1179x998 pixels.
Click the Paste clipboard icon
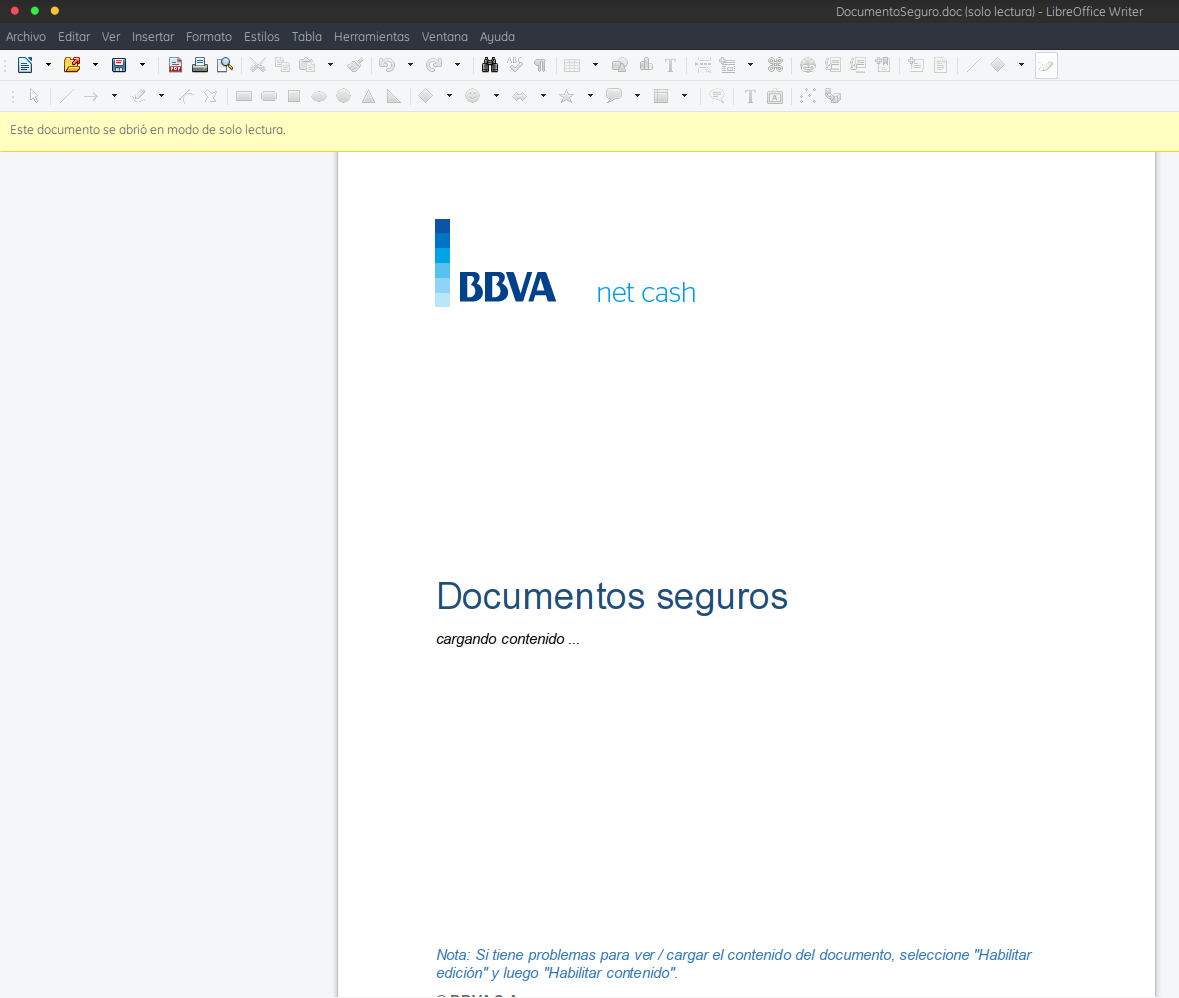click(307, 65)
